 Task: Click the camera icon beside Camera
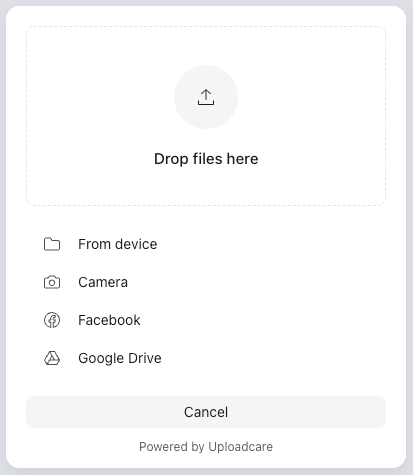pos(52,282)
